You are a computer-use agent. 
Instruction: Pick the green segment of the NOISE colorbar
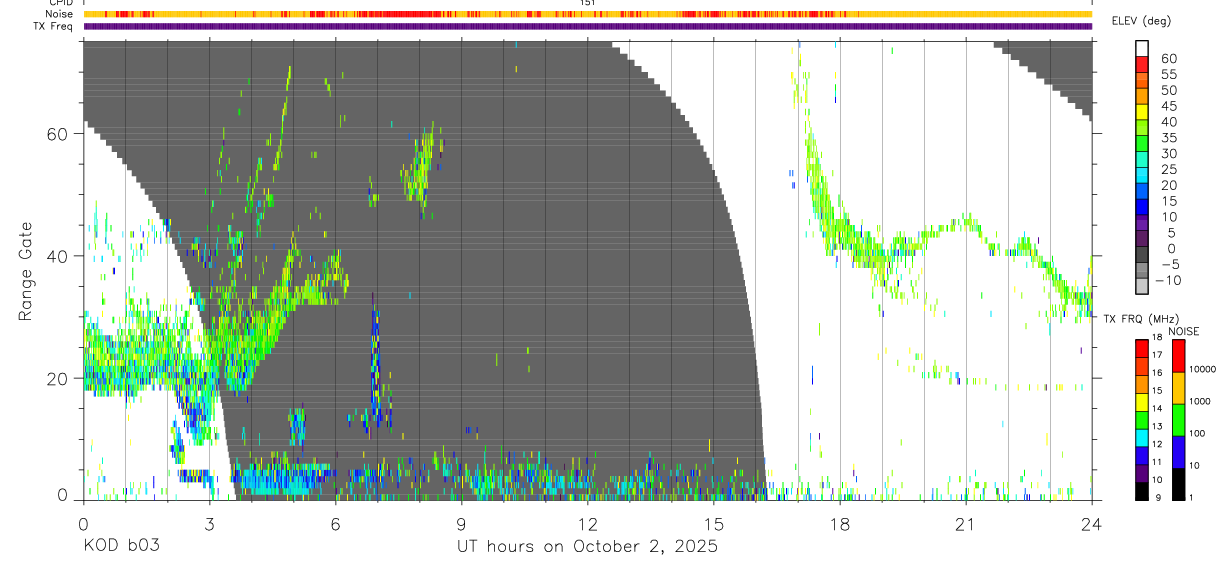[1178, 419]
